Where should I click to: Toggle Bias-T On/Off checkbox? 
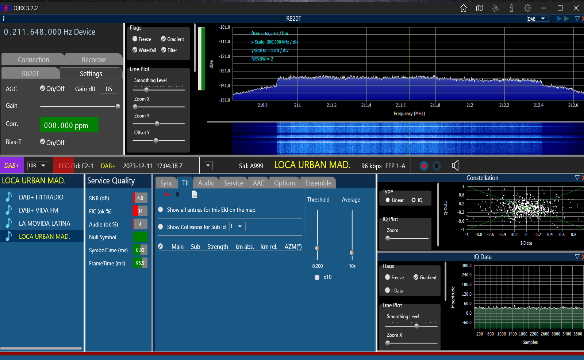42,142
